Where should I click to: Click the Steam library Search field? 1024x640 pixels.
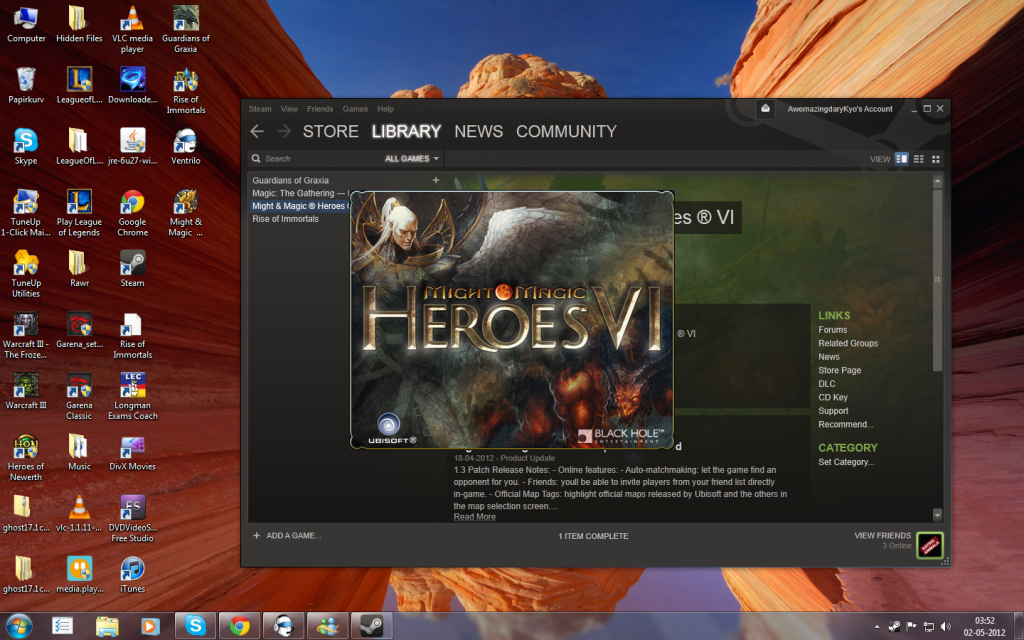pos(313,159)
